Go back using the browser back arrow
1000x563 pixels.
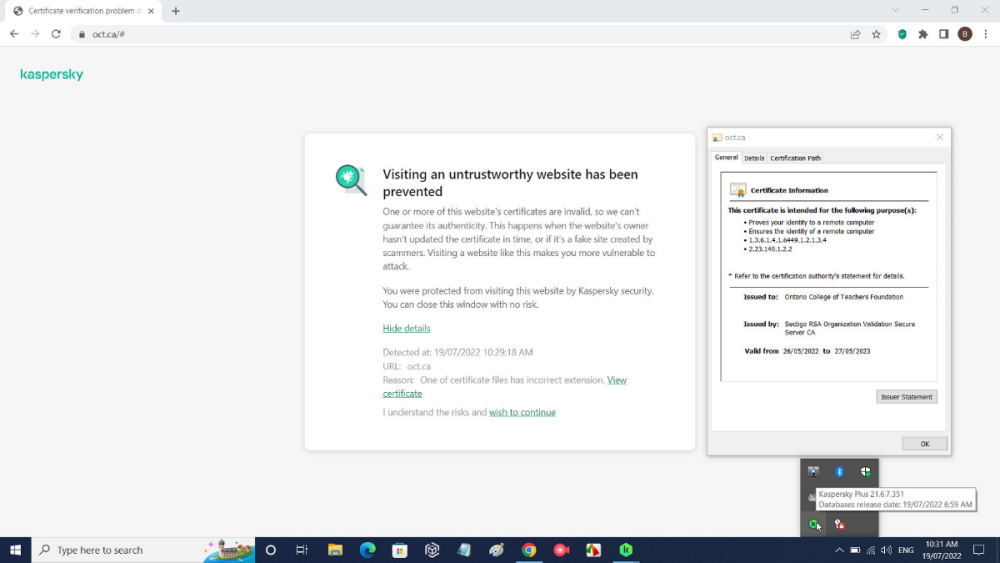coord(14,34)
